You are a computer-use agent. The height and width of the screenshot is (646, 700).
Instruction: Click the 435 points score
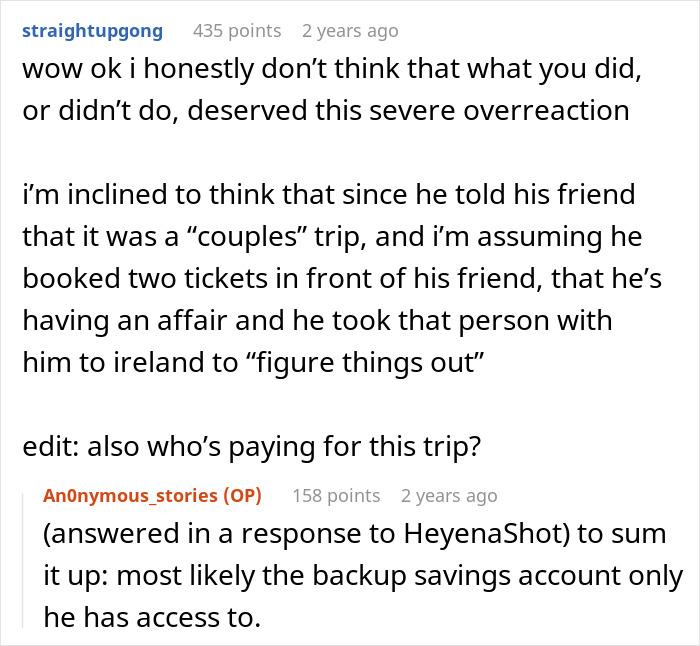click(237, 31)
